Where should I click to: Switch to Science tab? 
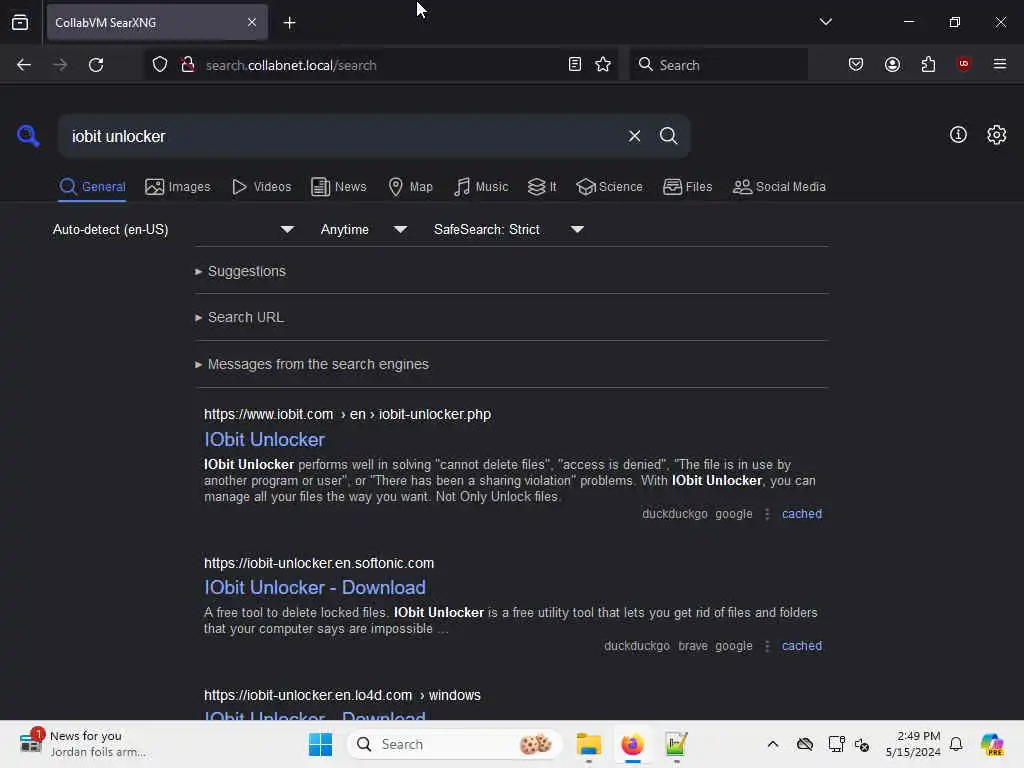coord(609,187)
